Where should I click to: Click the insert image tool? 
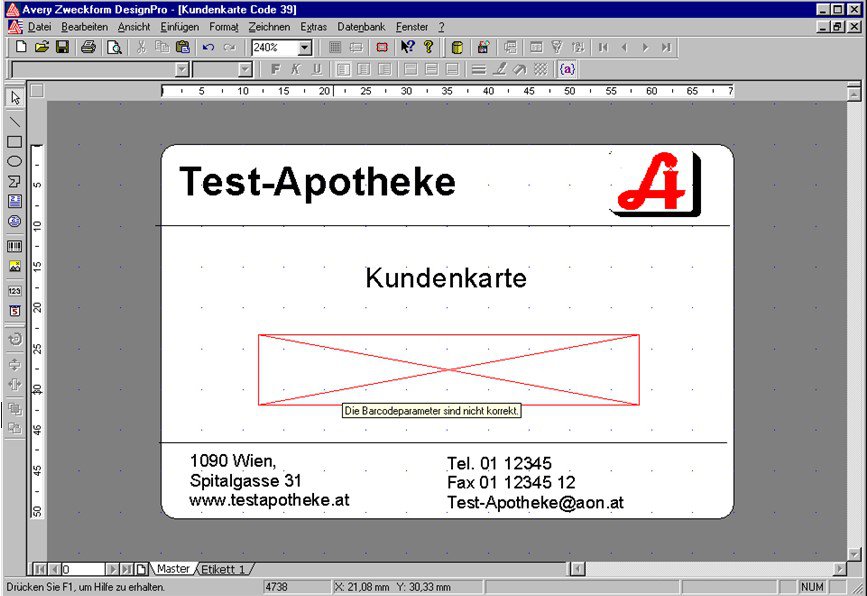tap(15, 266)
